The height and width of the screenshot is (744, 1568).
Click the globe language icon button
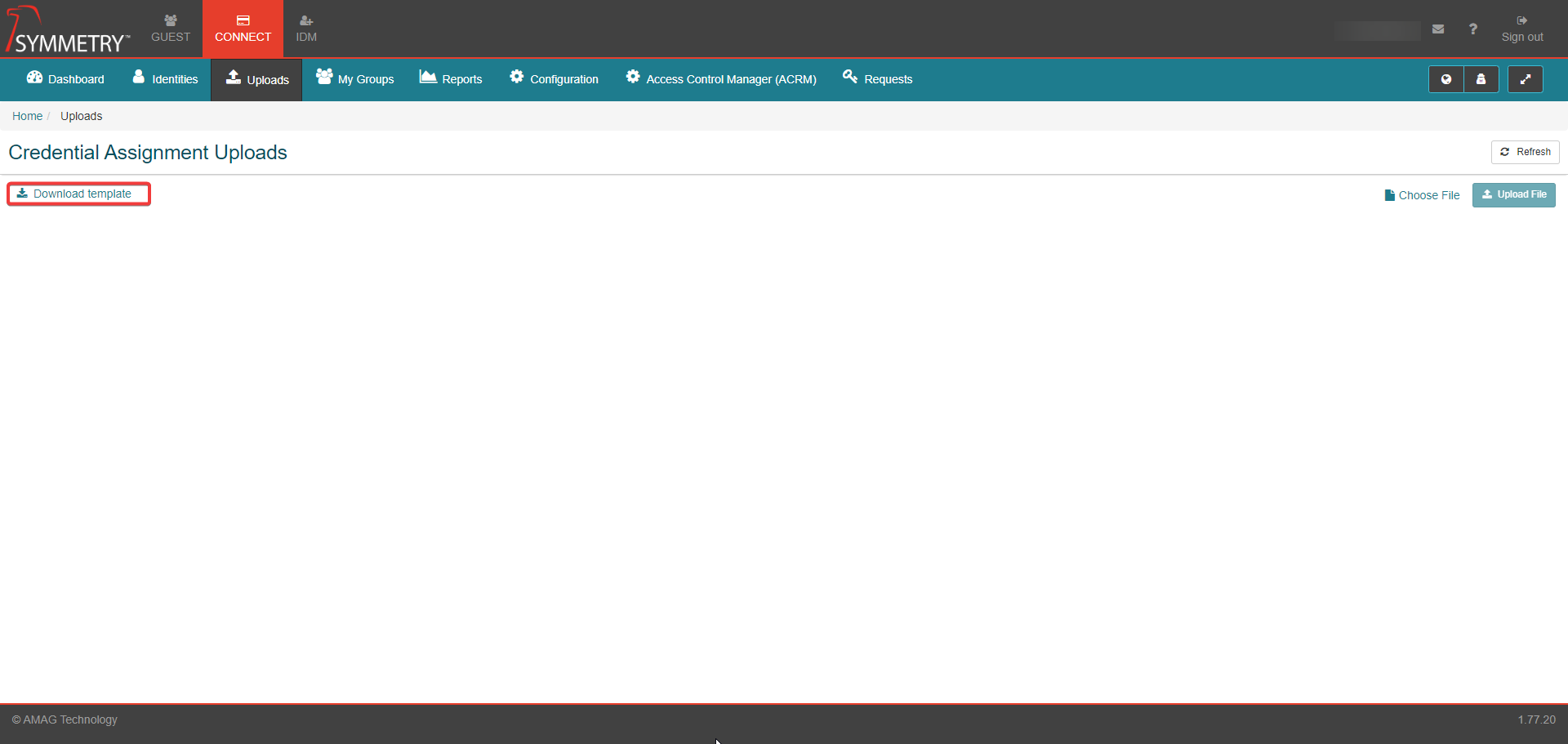[1445, 79]
